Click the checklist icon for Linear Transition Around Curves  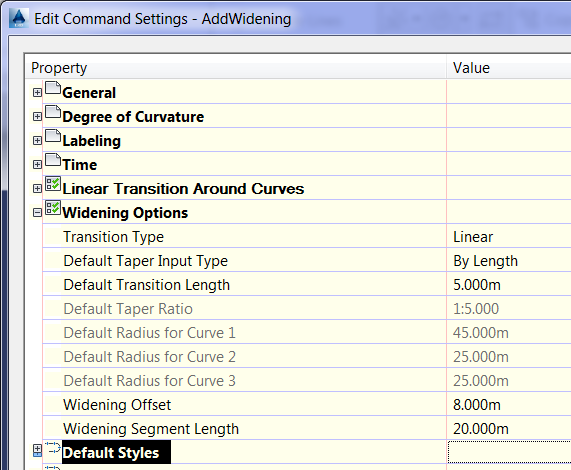[53, 184]
